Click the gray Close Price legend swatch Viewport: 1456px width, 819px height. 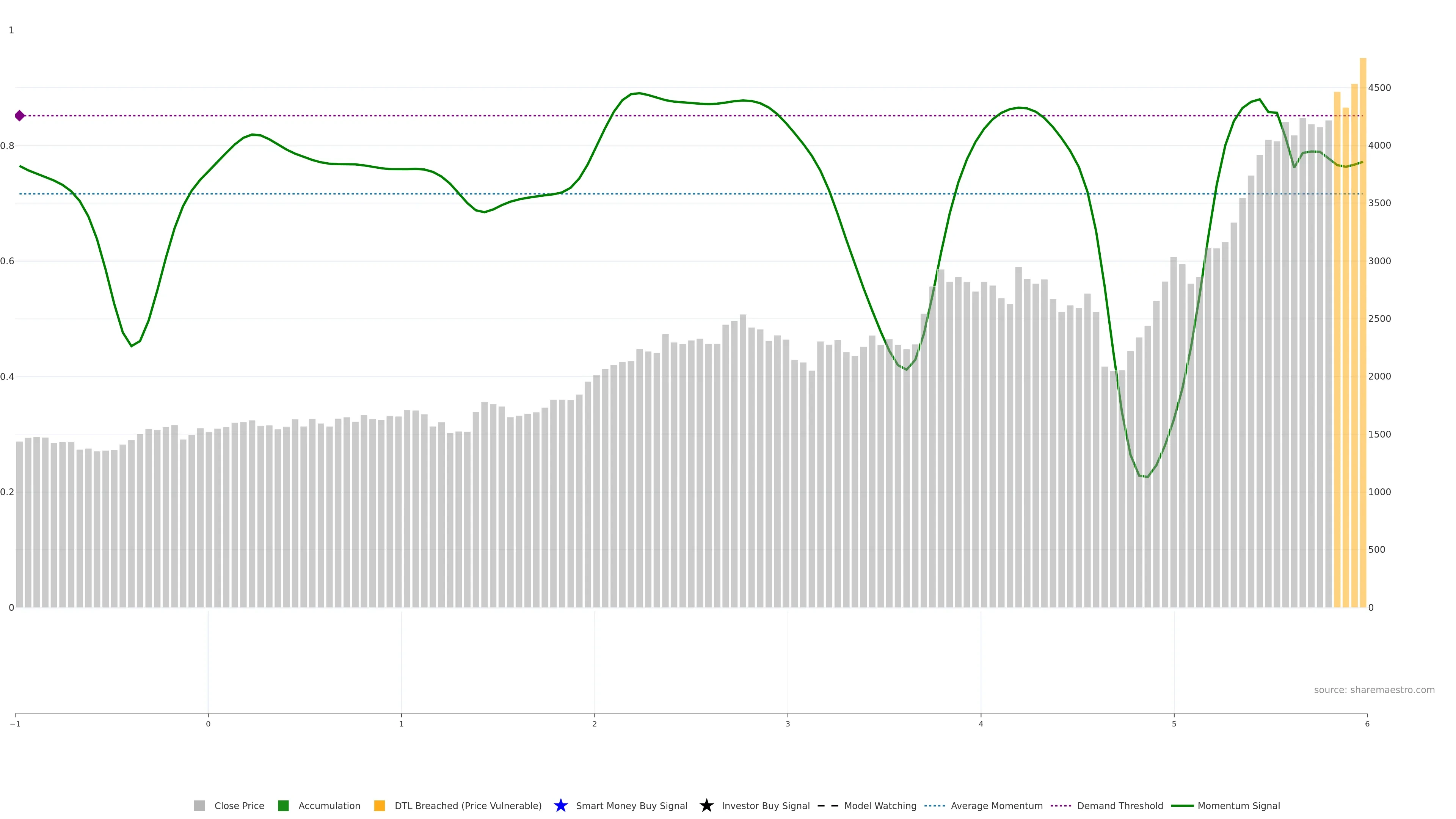(199, 805)
